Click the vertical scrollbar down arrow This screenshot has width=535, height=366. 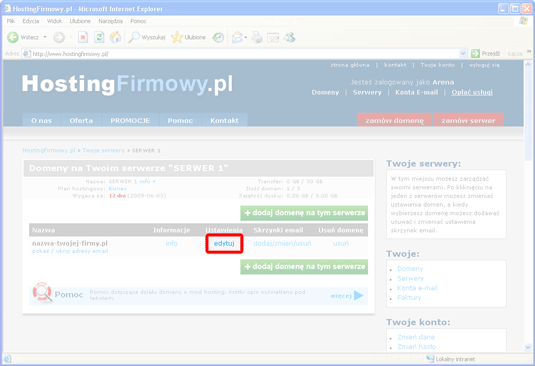point(528,347)
